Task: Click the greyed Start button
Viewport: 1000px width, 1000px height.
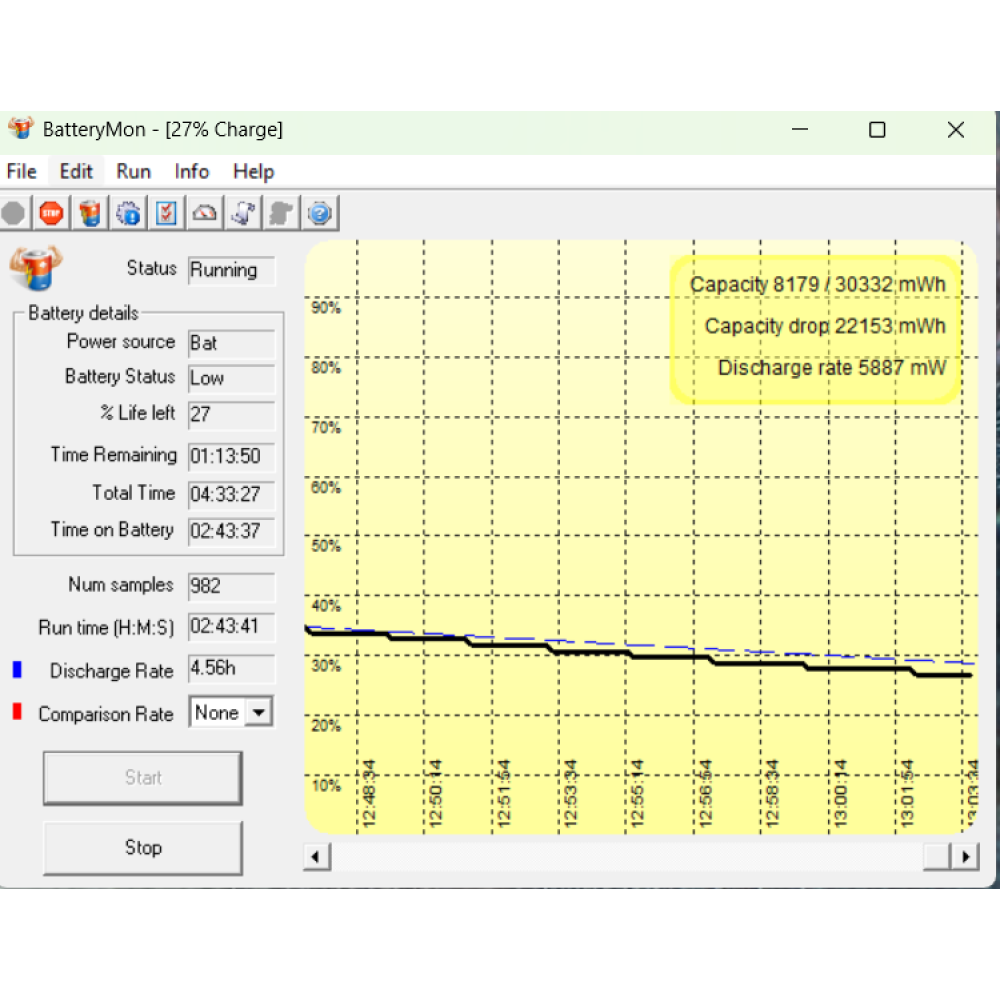Action: tap(142, 778)
